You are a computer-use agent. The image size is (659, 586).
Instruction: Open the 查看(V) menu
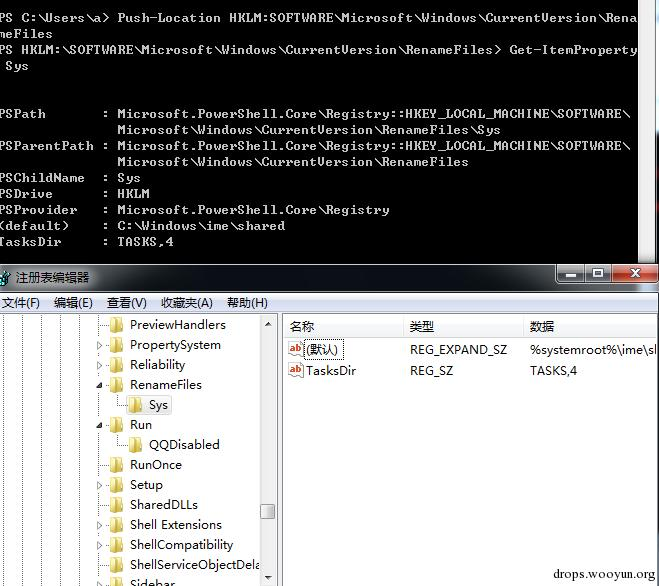coord(127,303)
